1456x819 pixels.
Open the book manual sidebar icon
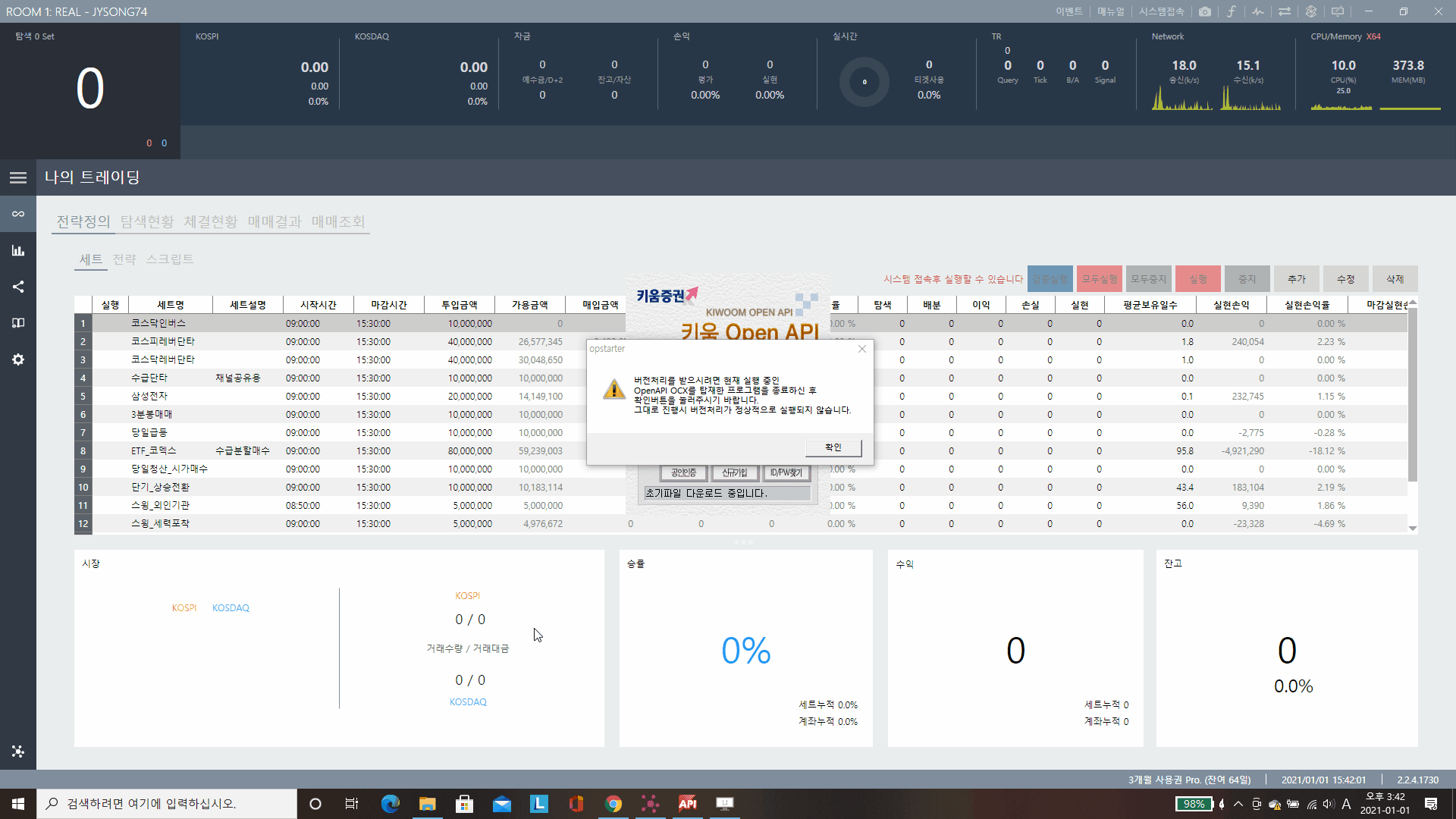[18, 323]
